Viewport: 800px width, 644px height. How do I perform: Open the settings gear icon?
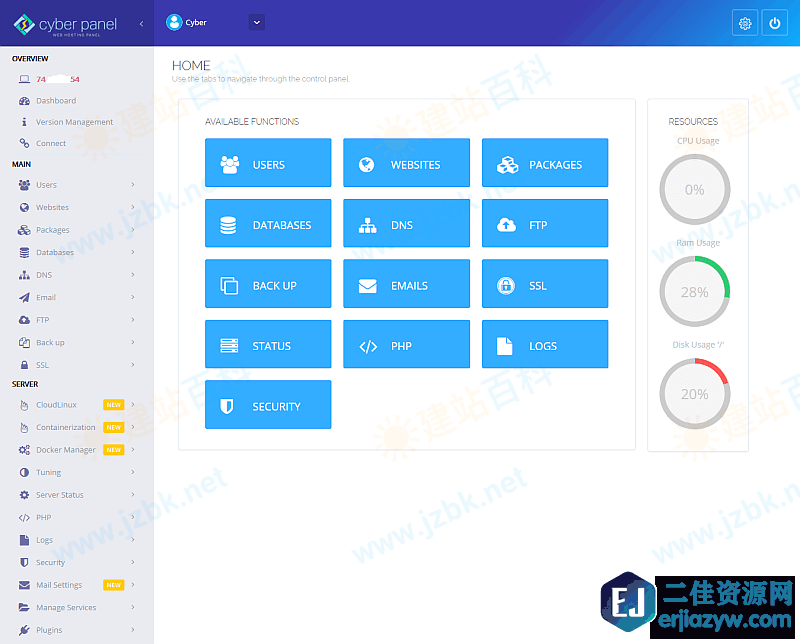click(x=744, y=23)
